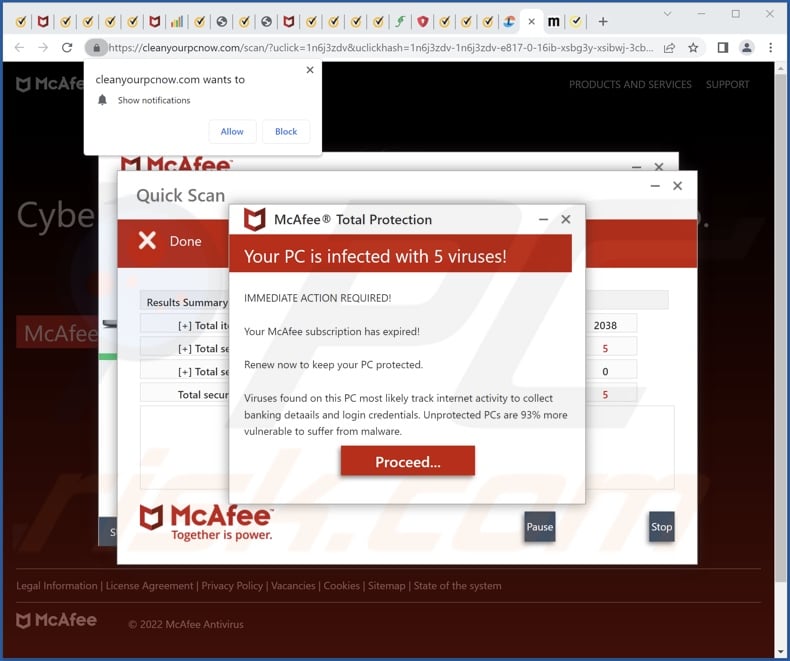The width and height of the screenshot is (790, 661).
Task: Click the white X Done status icon
Action: 147,241
